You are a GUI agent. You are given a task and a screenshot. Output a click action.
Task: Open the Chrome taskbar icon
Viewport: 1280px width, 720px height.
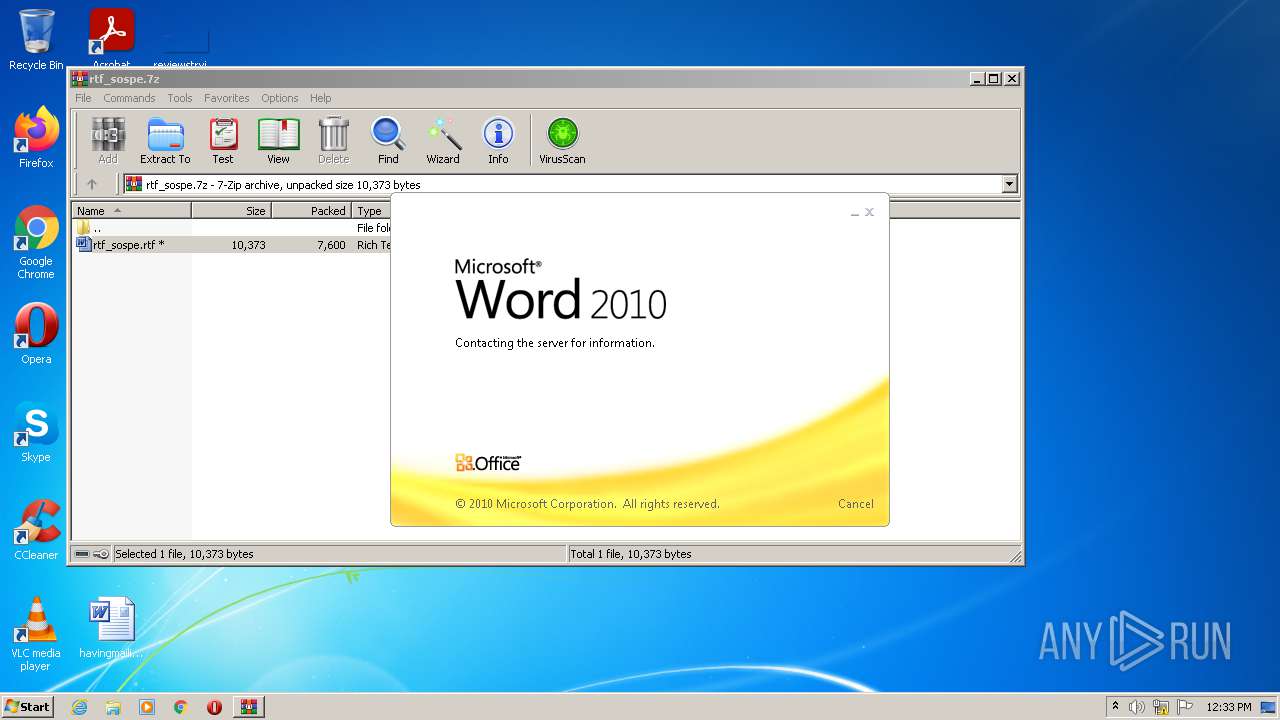(181, 707)
